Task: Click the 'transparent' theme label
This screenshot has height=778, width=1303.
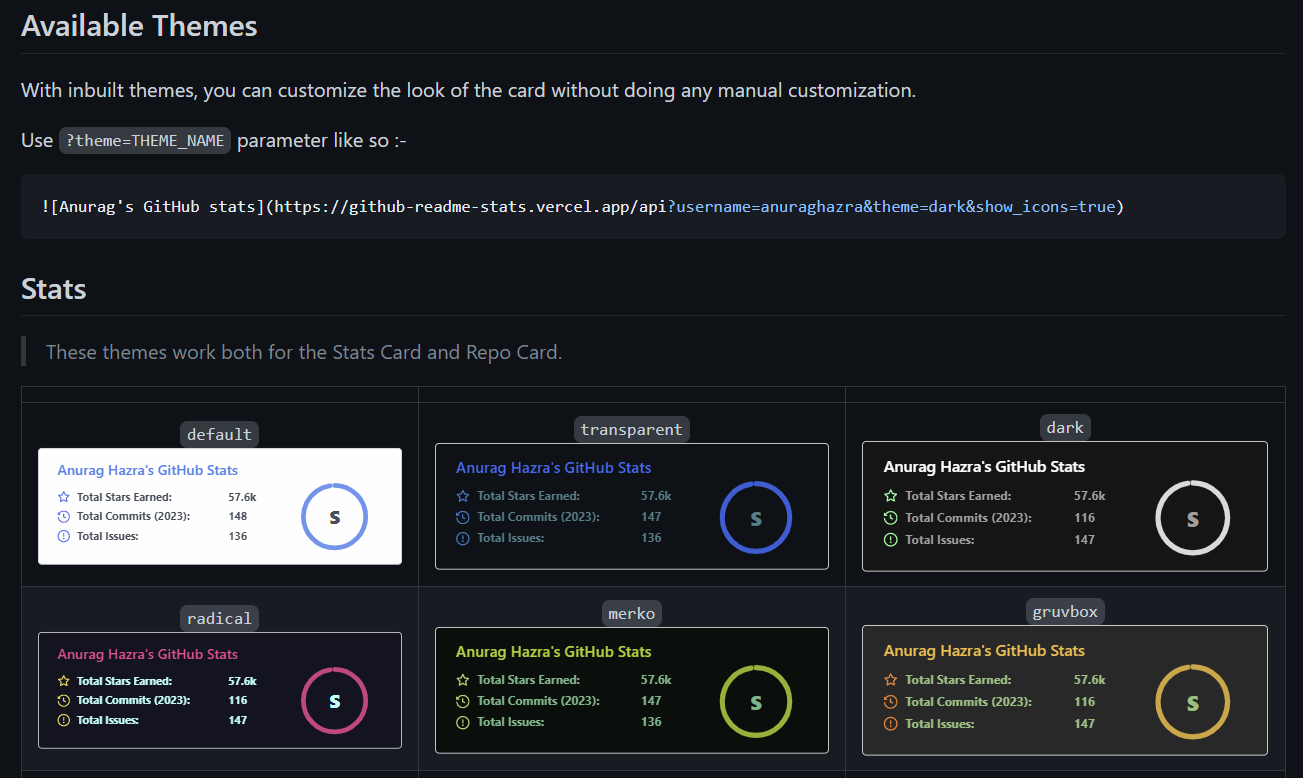Action: 632,430
